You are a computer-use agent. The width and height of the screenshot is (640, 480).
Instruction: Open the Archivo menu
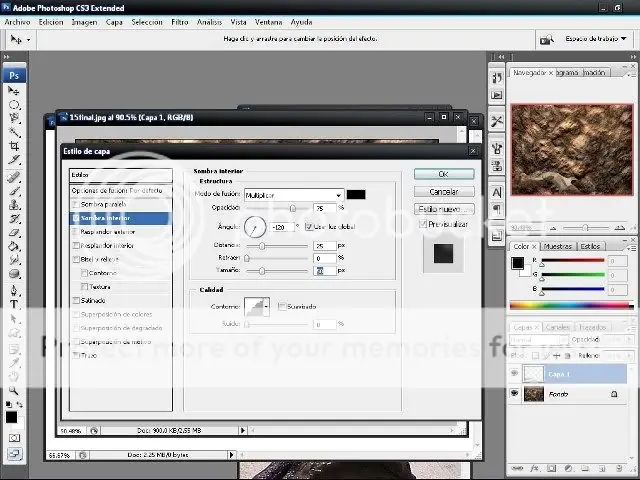pyautogui.click(x=17, y=22)
